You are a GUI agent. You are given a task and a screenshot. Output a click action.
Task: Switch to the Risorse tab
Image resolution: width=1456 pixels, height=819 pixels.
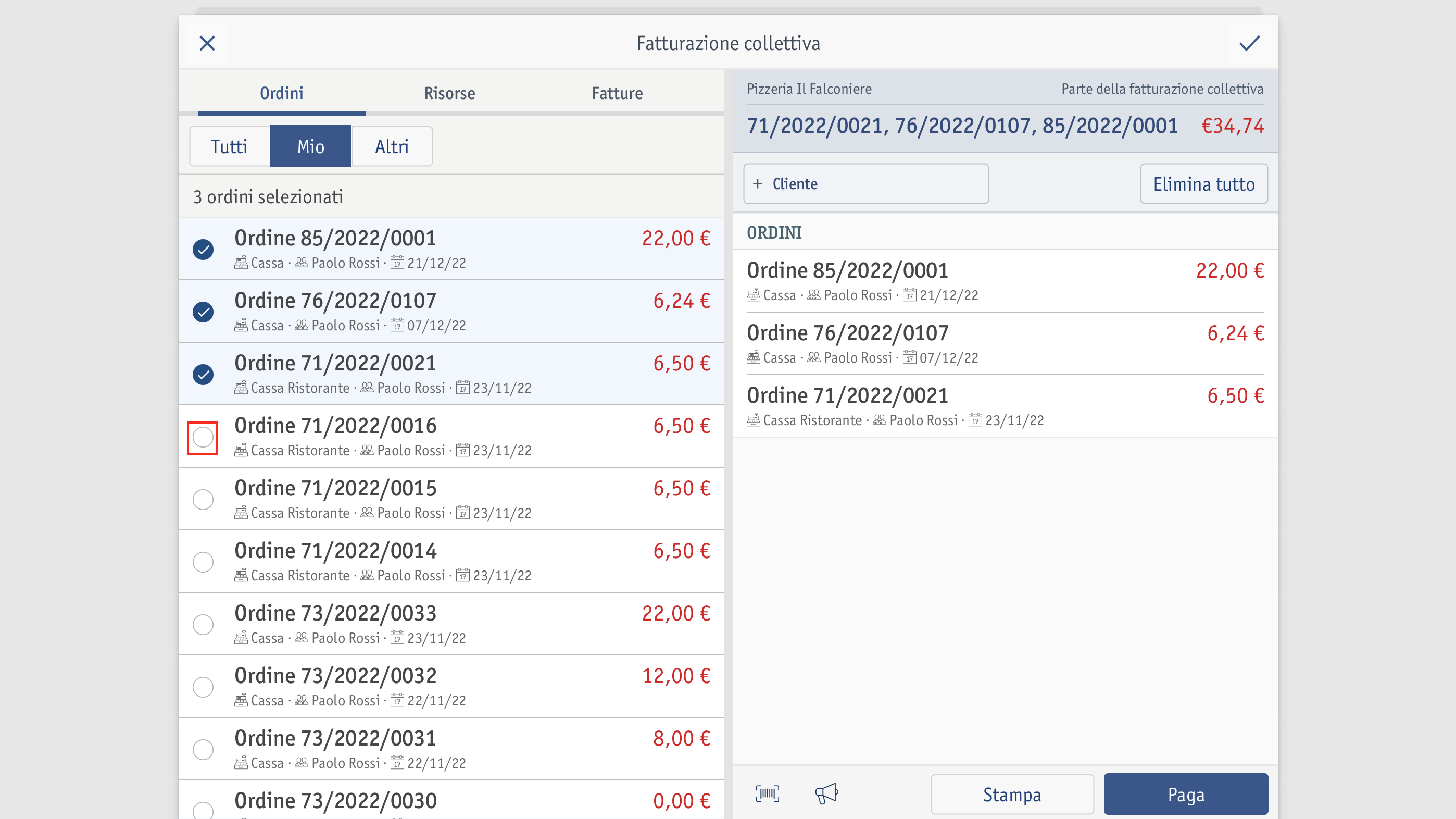click(449, 93)
